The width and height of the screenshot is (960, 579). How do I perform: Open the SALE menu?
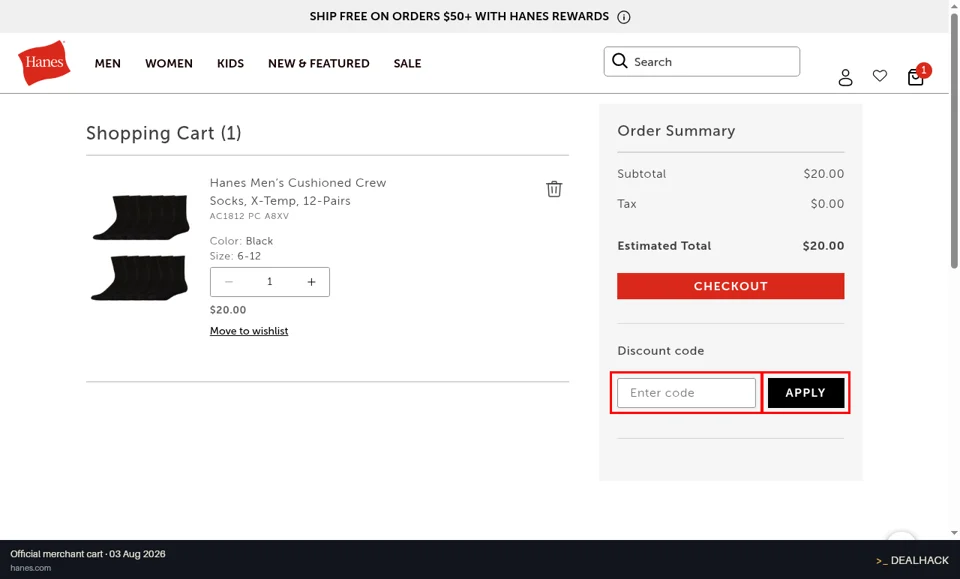407,64
